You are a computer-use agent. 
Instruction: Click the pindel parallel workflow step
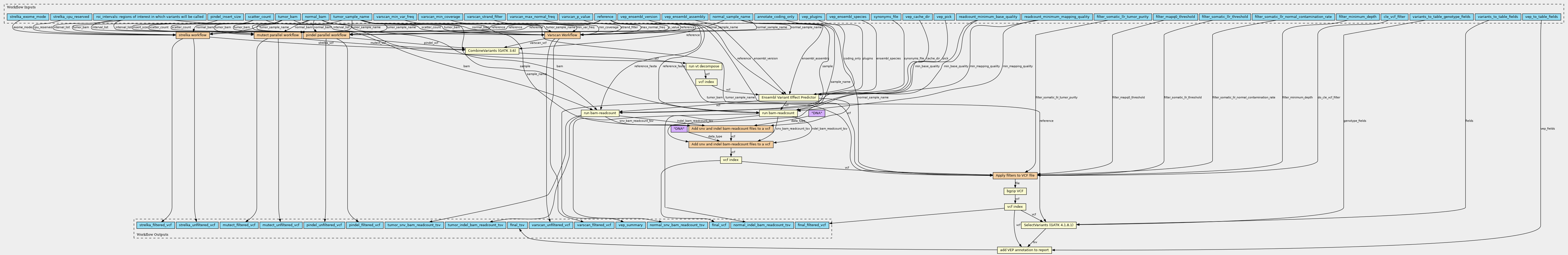(326, 35)
